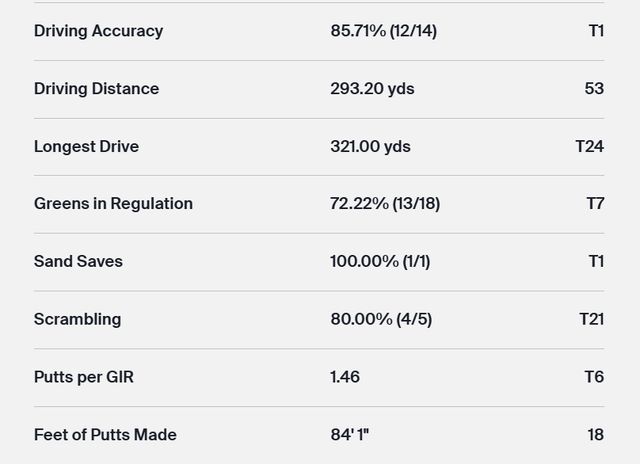The height and width of the screenshot is (464, 640).
Task: Select the 84' 1" putts made value
Action: pyautogui.click(x=350, y=435)
